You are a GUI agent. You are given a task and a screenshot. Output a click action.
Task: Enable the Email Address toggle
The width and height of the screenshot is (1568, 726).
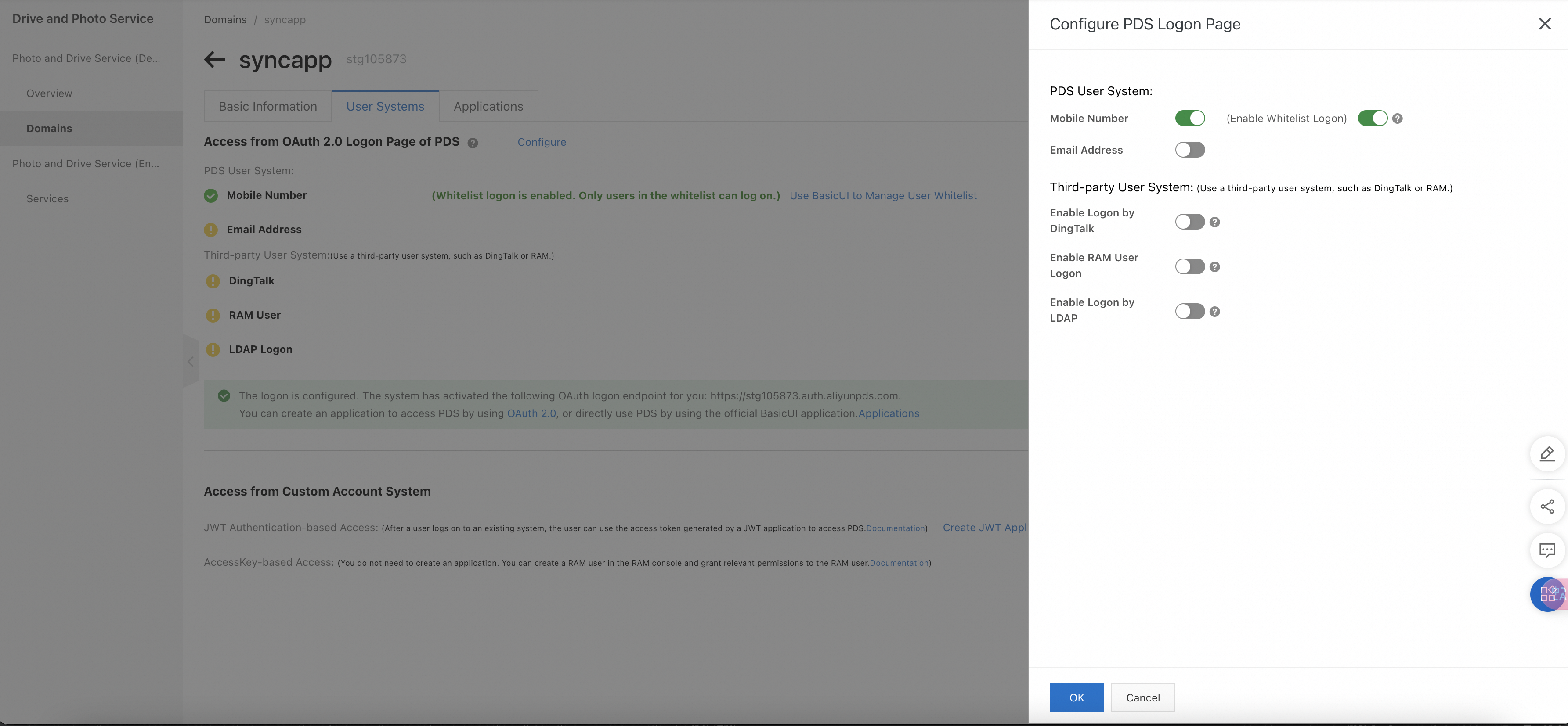1189,150
